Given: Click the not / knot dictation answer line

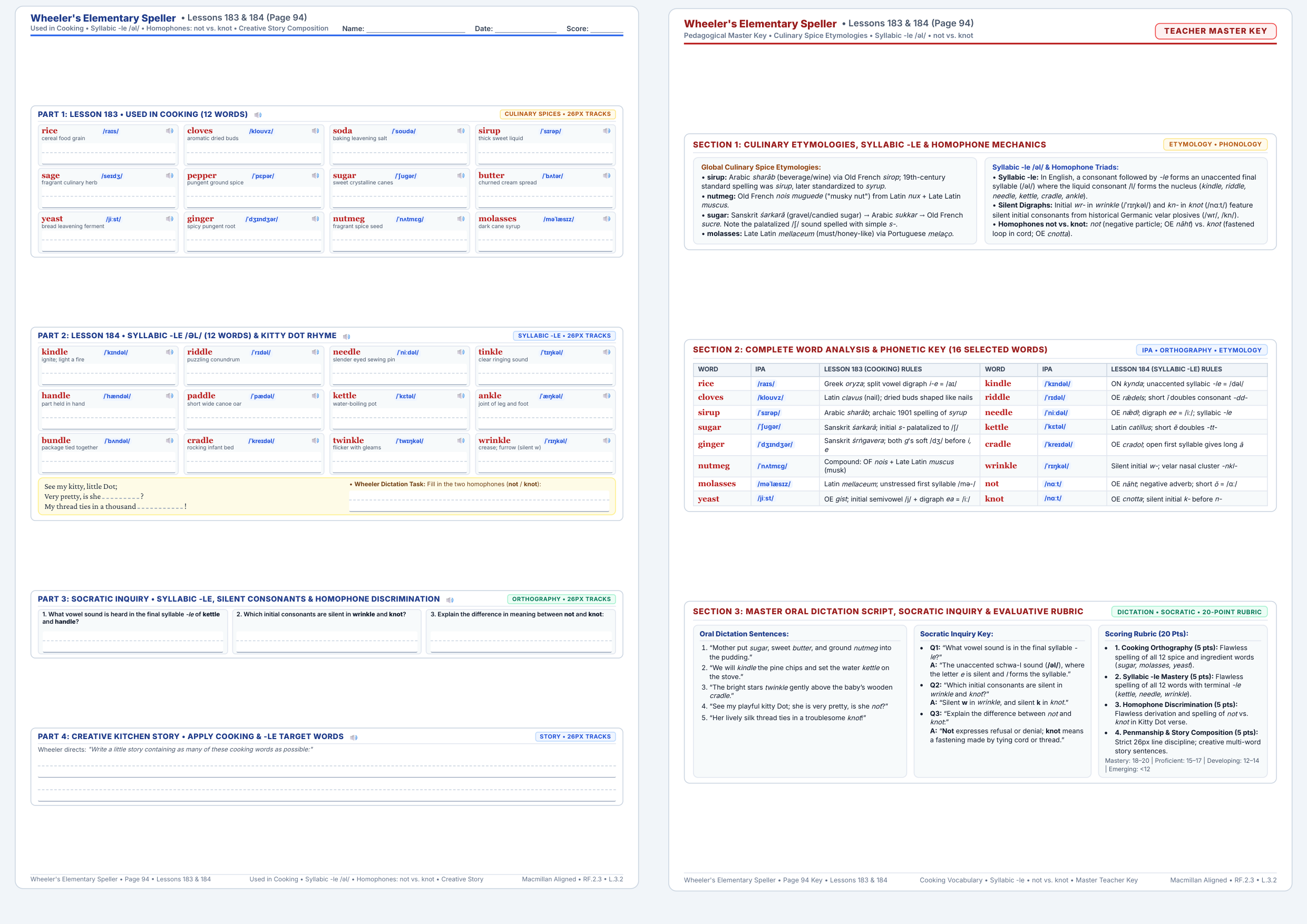Looking at the screenshot, I should coord(479,502).
